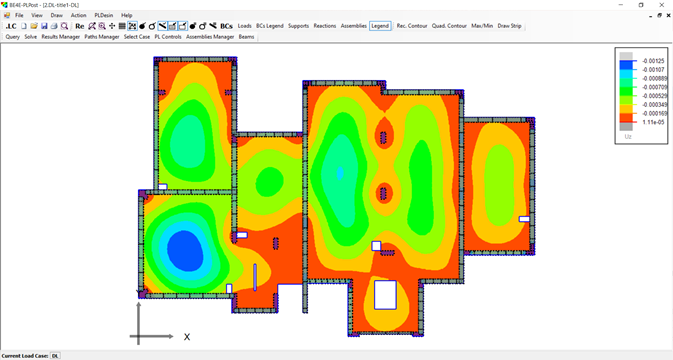The image size is (673, 360).
Task: Click the Beams toolbar button
Action: 246,37
